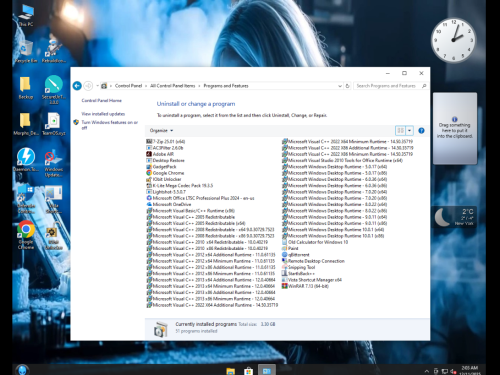The image size is (500, 375).
Task: Select WinRAR 7.13 (64-bit) in the list
Action: (x=305, y=286)
